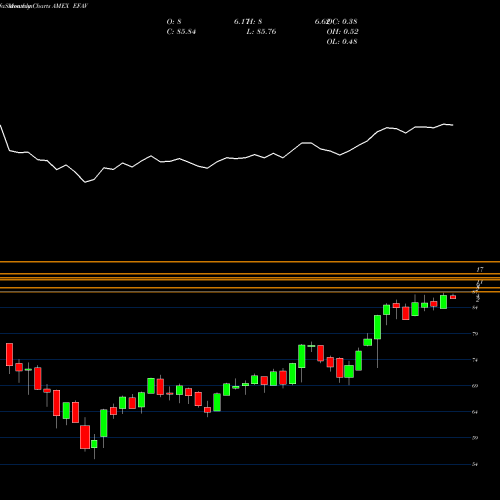Select the low value L: 85.76
This screenshot has width=500, height=500.
(261, 32)
